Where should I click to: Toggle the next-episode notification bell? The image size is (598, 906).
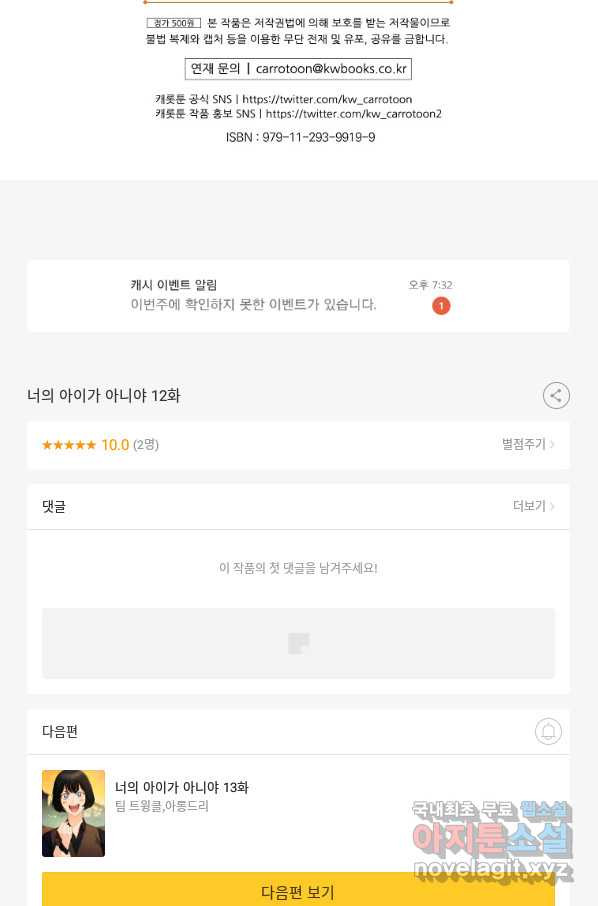pyautogui.click(x=548, y=732)
